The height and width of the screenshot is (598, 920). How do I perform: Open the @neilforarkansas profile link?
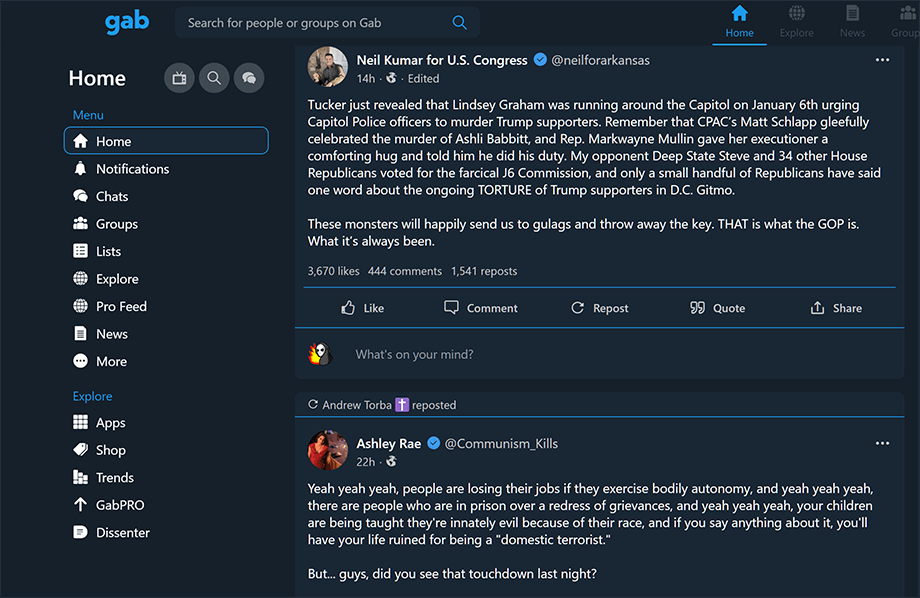(600, 60)
